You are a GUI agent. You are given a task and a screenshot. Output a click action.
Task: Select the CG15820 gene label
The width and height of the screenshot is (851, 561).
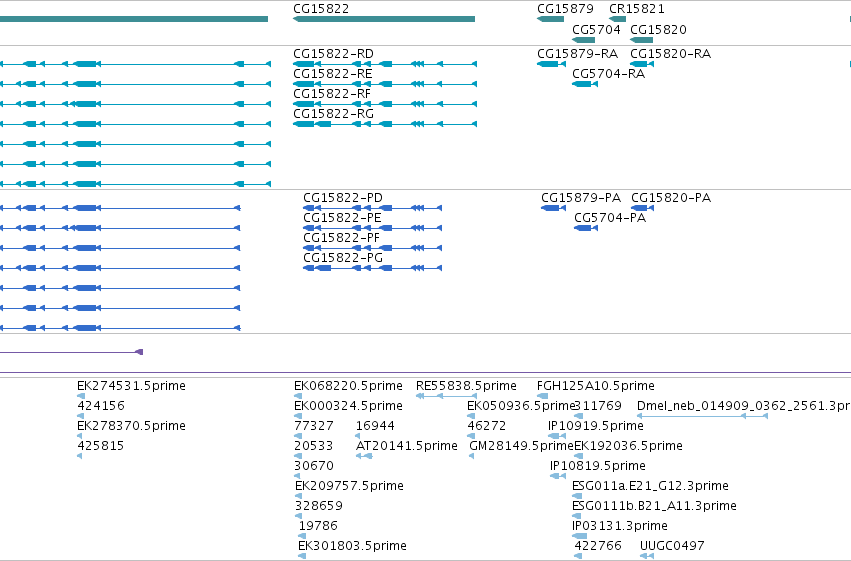(658, 29)
